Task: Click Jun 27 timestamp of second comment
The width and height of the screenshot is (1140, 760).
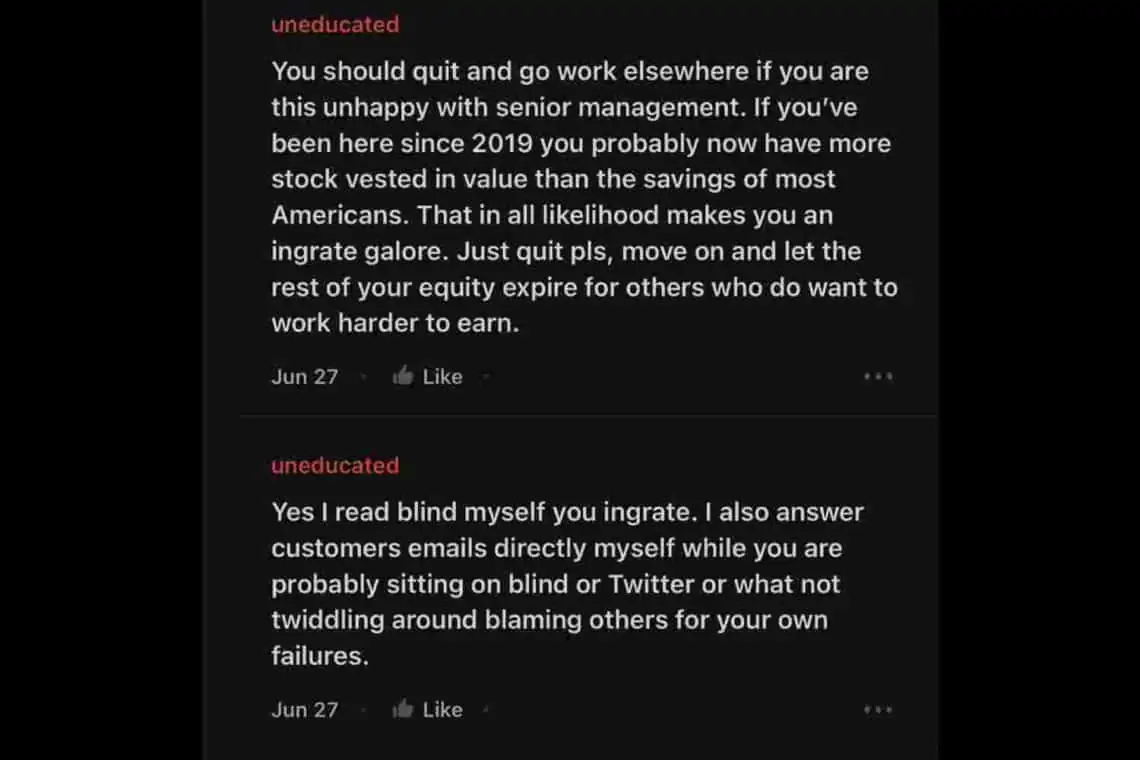Action: click(x=304, y=710)
